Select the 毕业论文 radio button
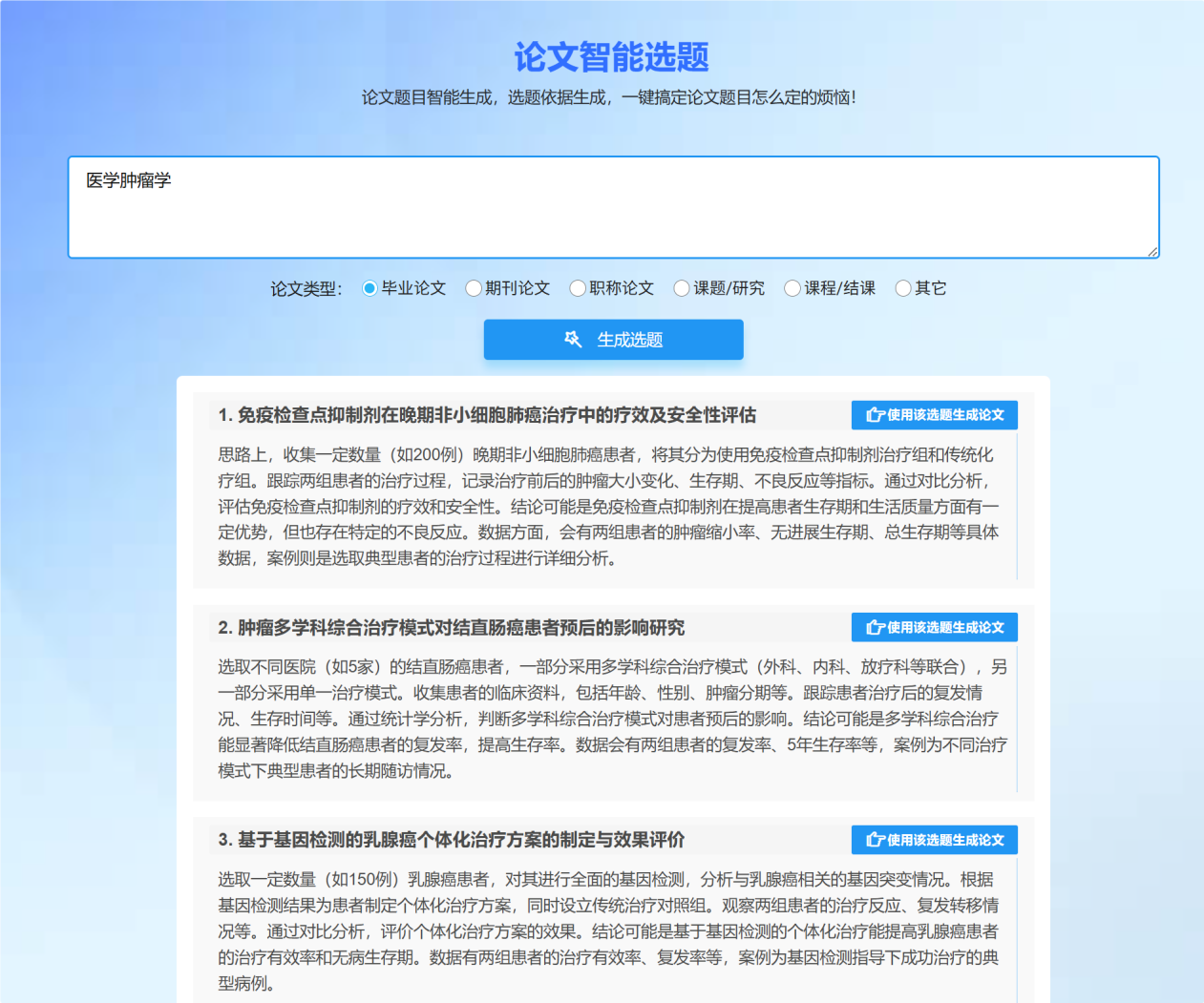Viewport: 1204px width, 1003px height. point(370,288)
